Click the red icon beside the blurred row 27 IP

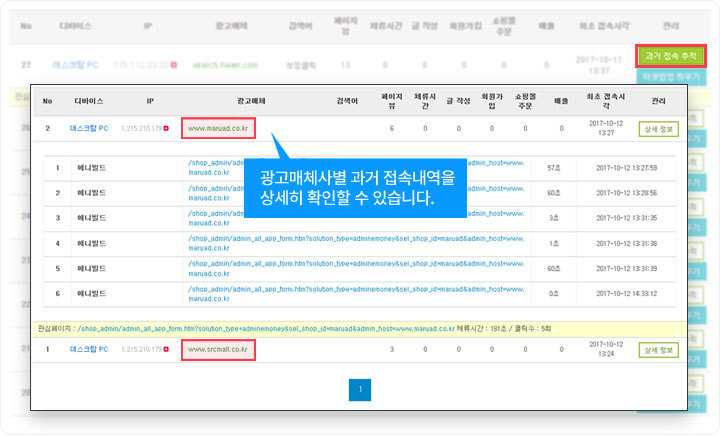174,65
